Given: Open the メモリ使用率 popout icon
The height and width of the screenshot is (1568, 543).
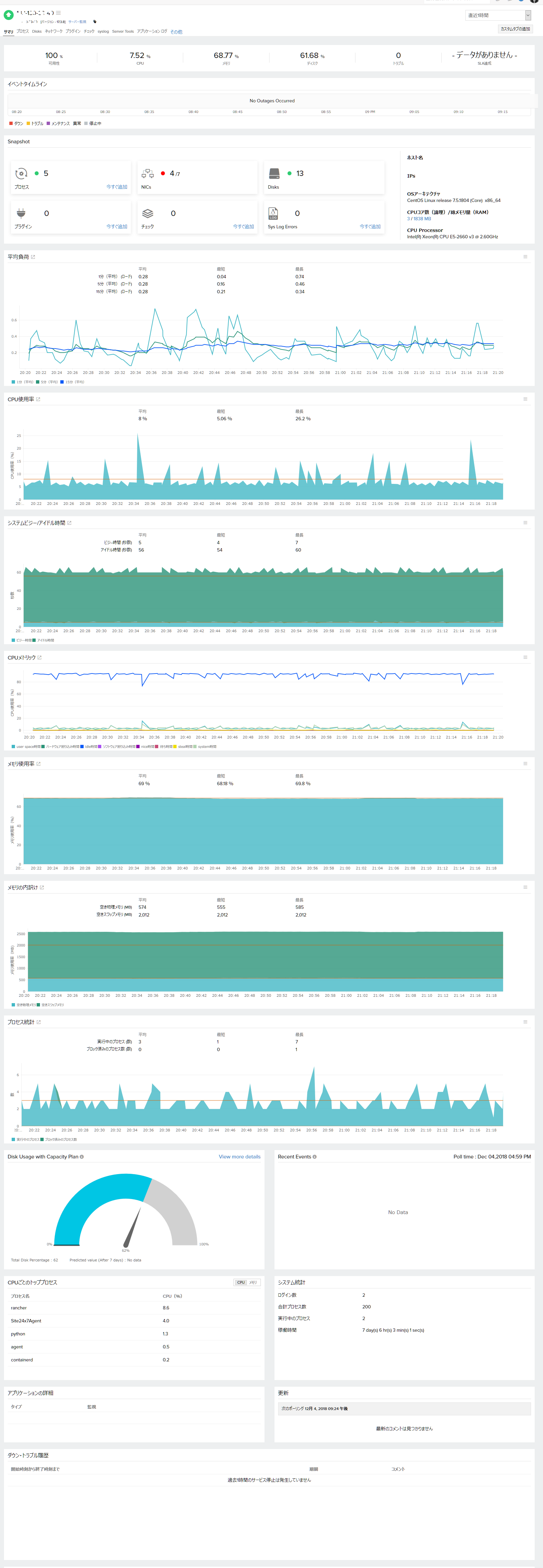Looking at the screenshot, I should point(38,764).
